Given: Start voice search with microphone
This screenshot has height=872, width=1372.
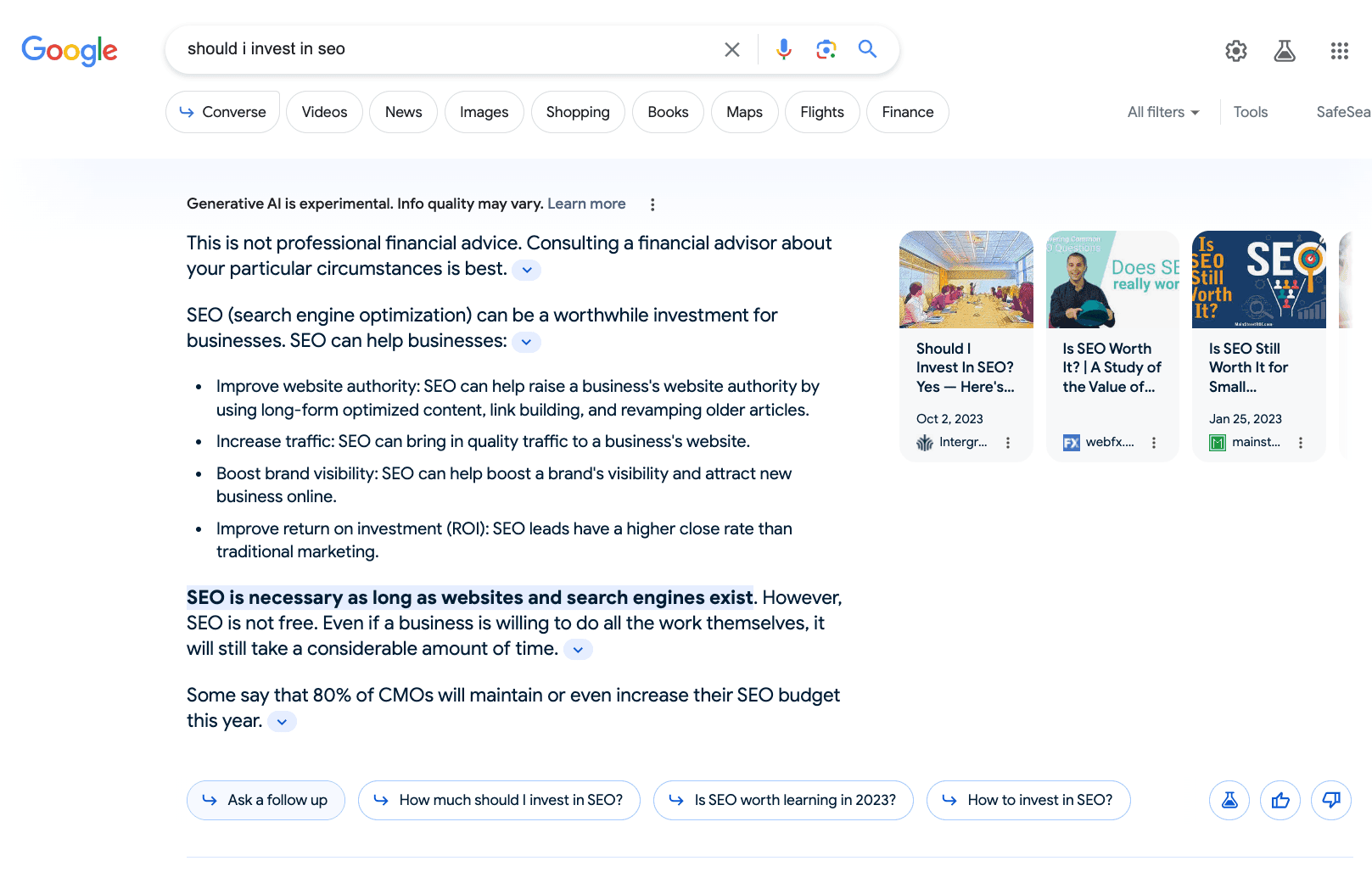Looking at the screenshot, I should click(x=783, y=49).
